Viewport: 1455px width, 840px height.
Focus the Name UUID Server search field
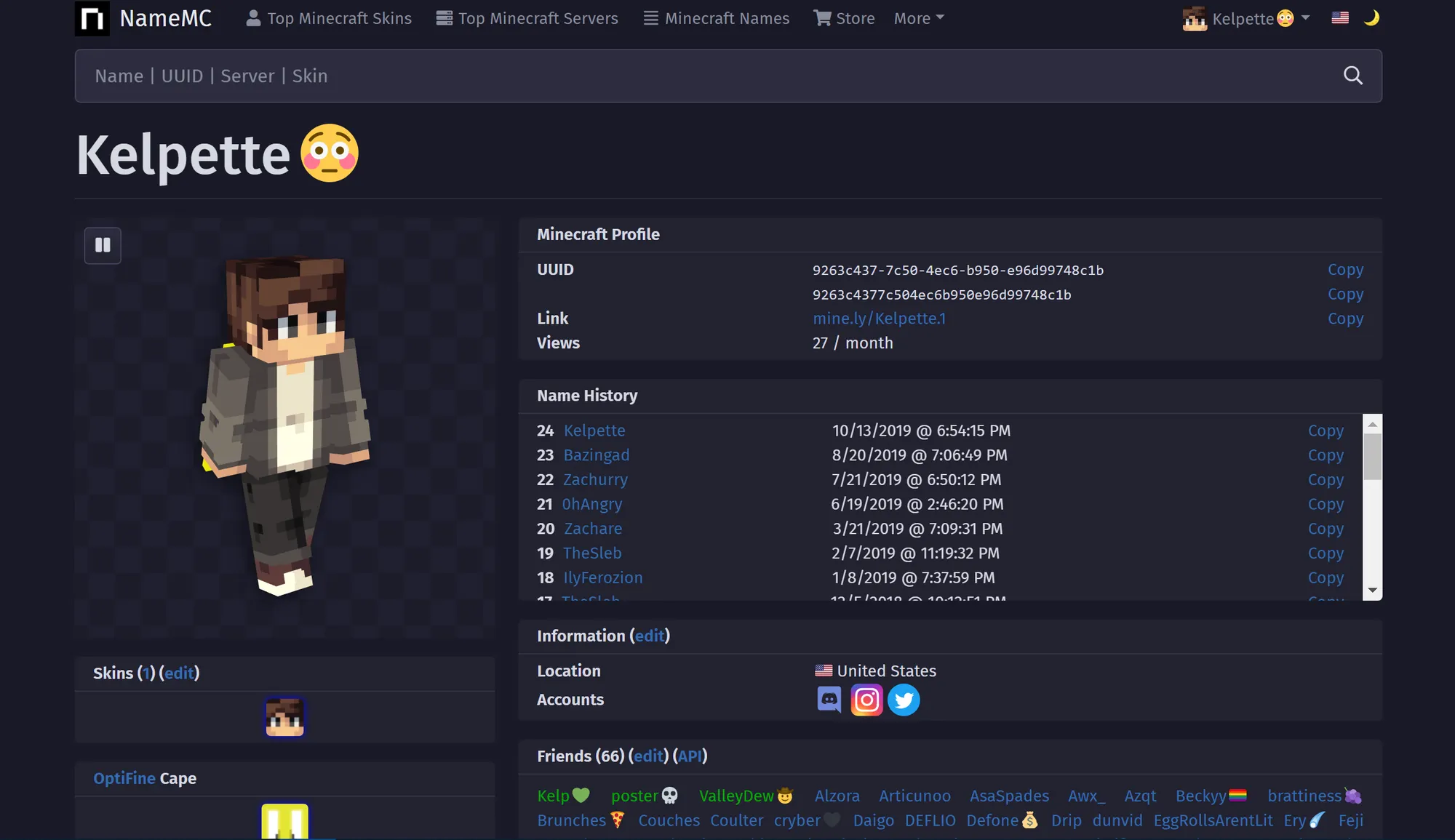coord(655,76)
